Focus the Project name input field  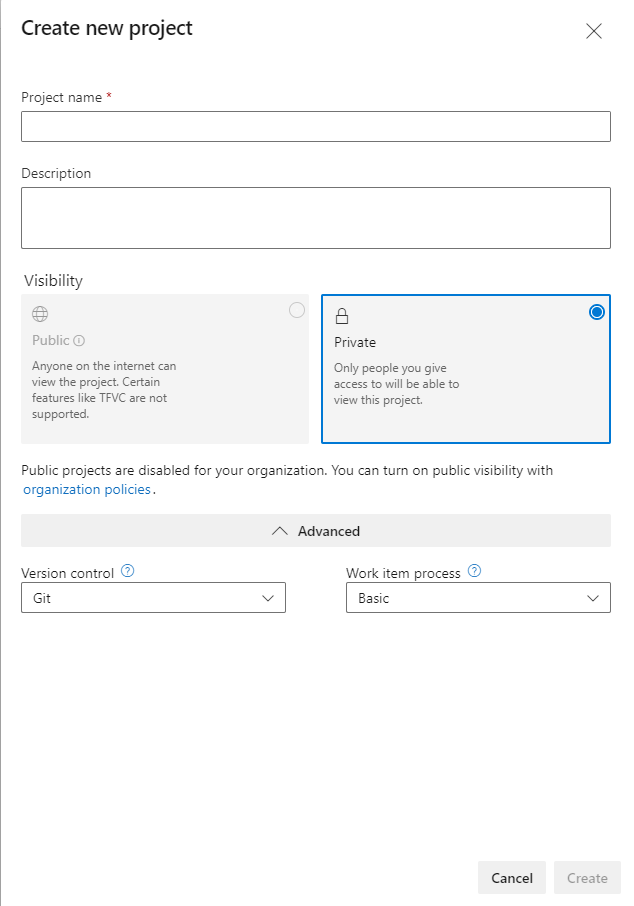pyautogui.click(x=316, y=127)
